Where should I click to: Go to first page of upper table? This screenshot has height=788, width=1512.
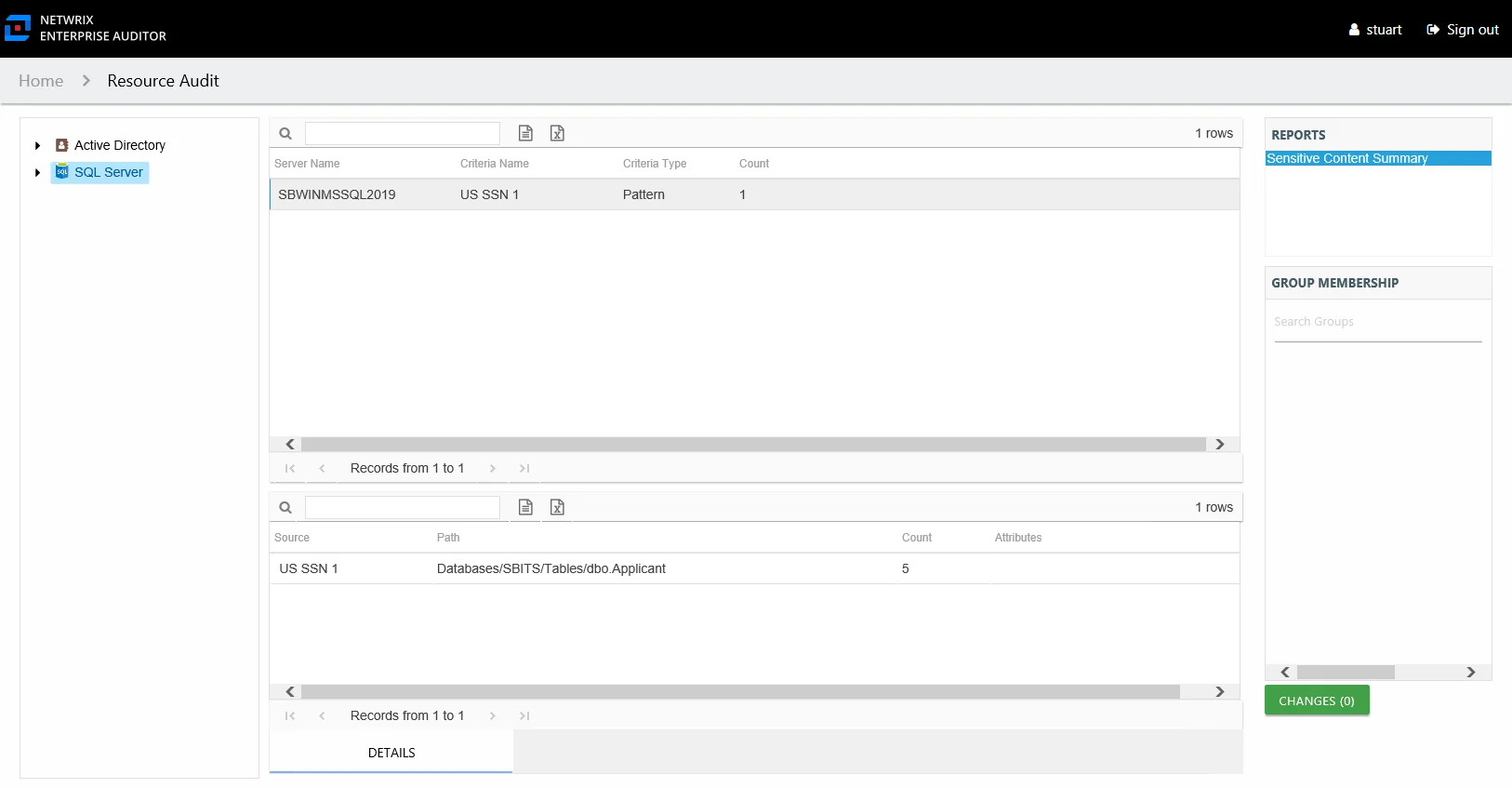click(x=290, y=468)
